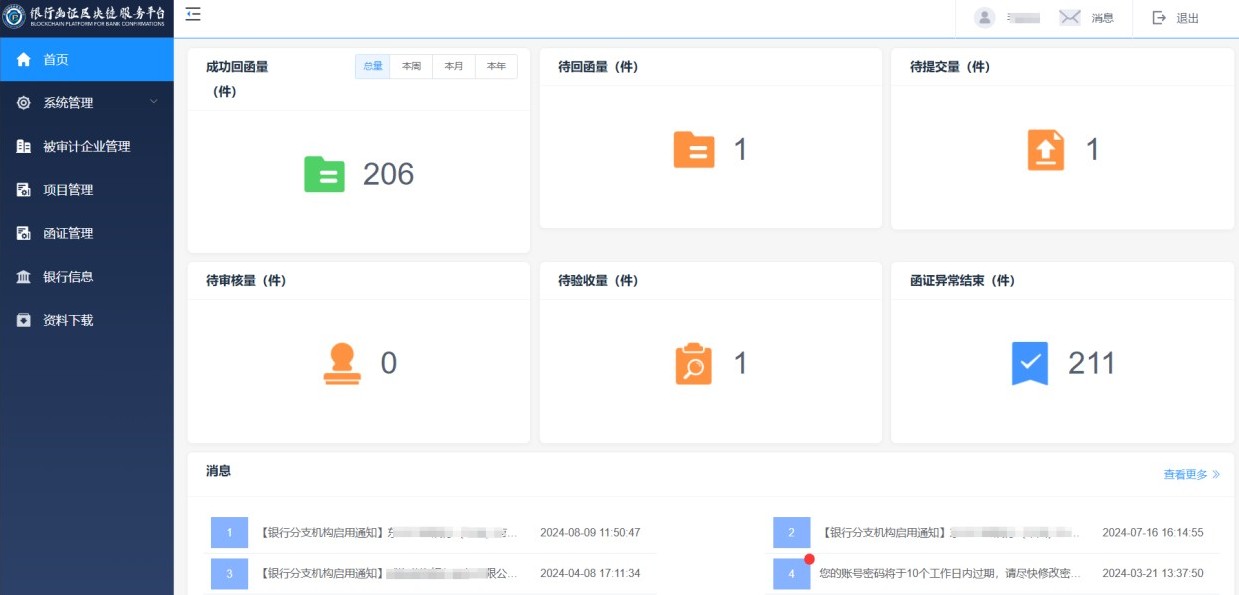Go to 被审计企业管理 in the sidebar

tap(86, 146)
